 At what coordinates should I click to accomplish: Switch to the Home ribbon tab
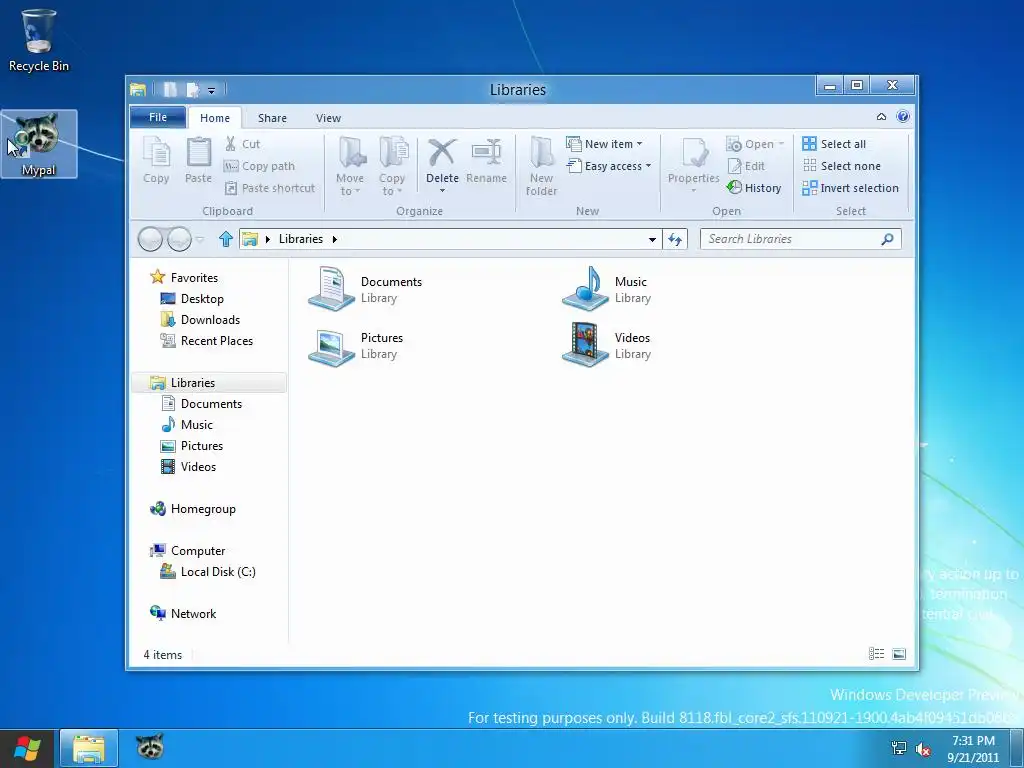coord(215,118)
